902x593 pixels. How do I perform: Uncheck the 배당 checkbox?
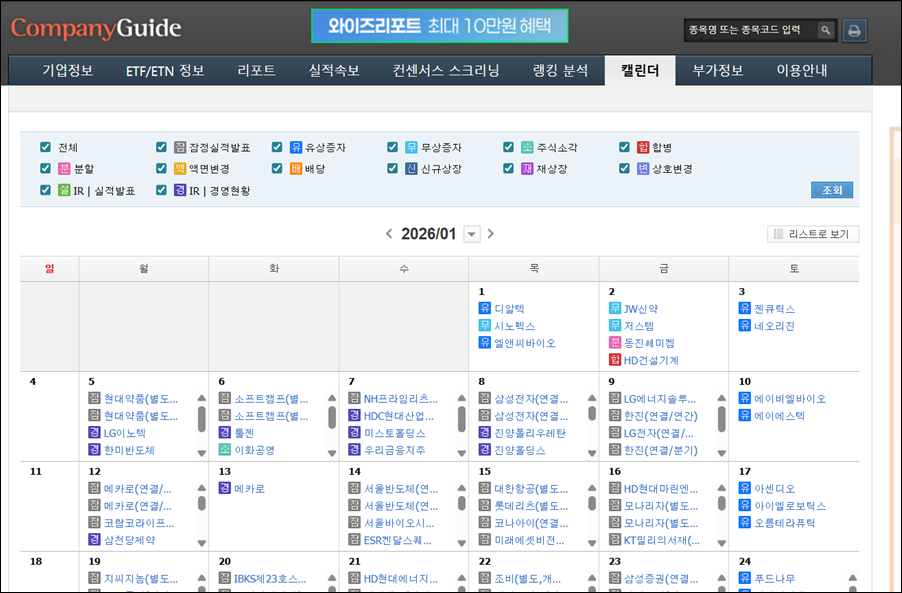277,169
